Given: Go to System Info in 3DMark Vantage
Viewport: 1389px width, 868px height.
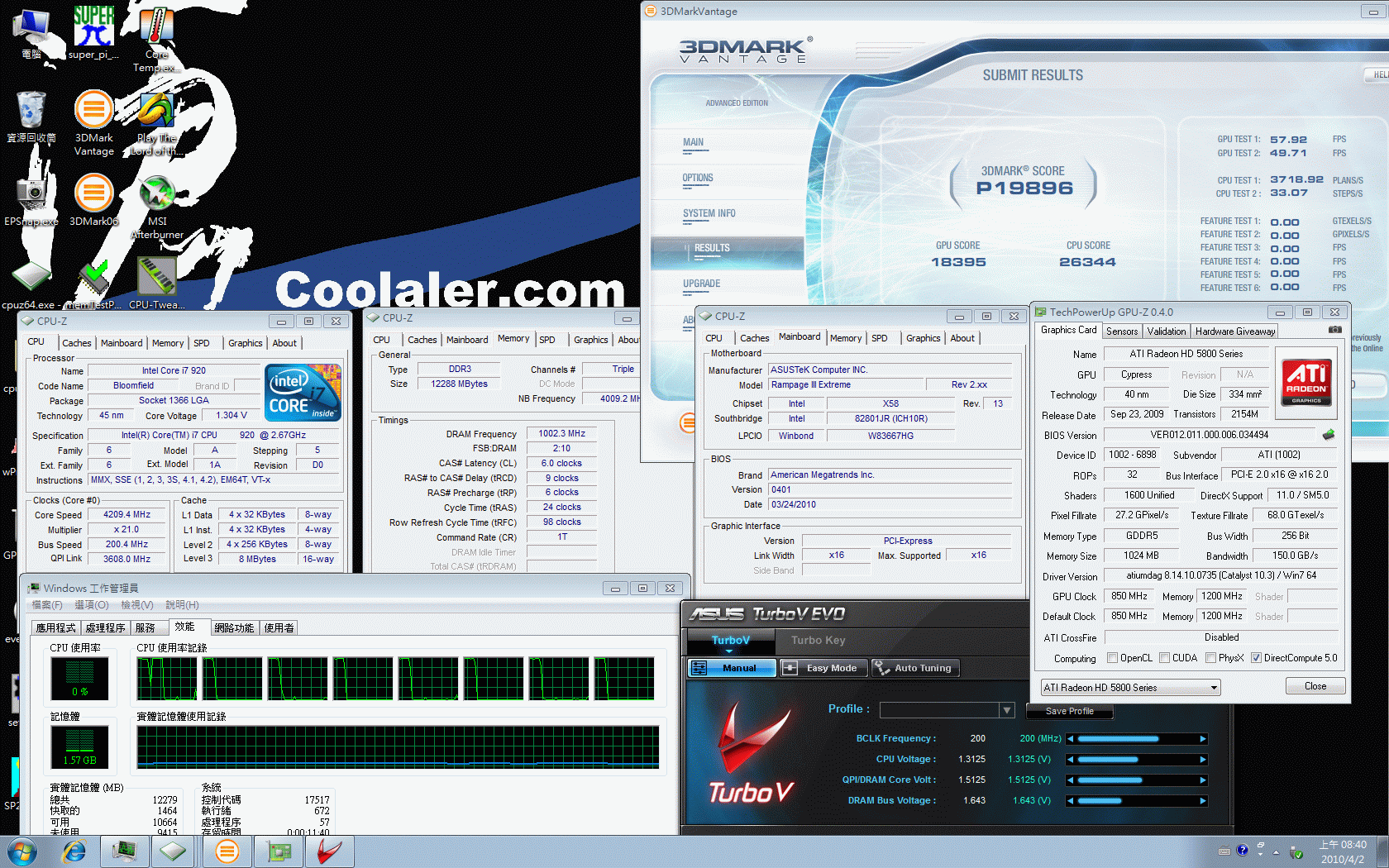Looking at the screenshot, I should pyautogui.click(x=709, y=213).
